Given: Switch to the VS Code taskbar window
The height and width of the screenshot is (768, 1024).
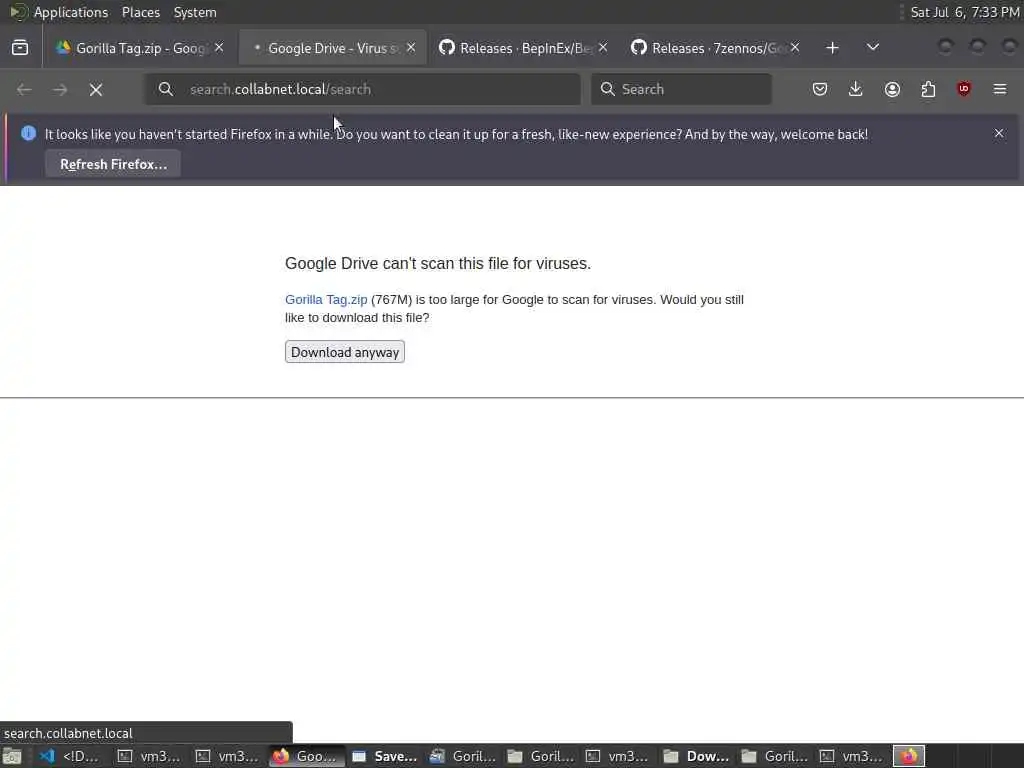Looking at the screenshot, I should tap(69, 756).
